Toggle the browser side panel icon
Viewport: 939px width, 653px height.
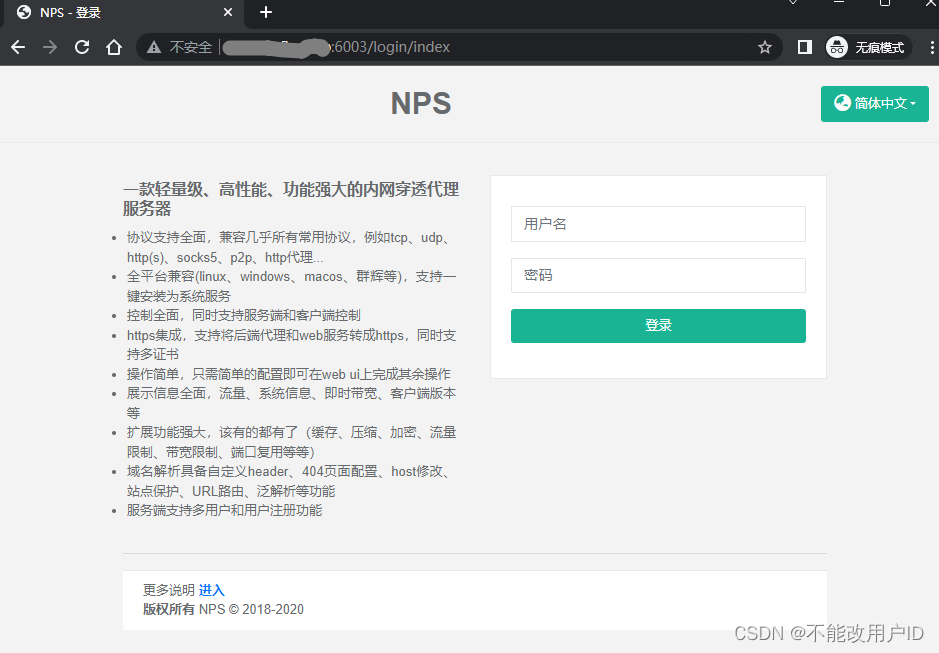tap(805, 47)
